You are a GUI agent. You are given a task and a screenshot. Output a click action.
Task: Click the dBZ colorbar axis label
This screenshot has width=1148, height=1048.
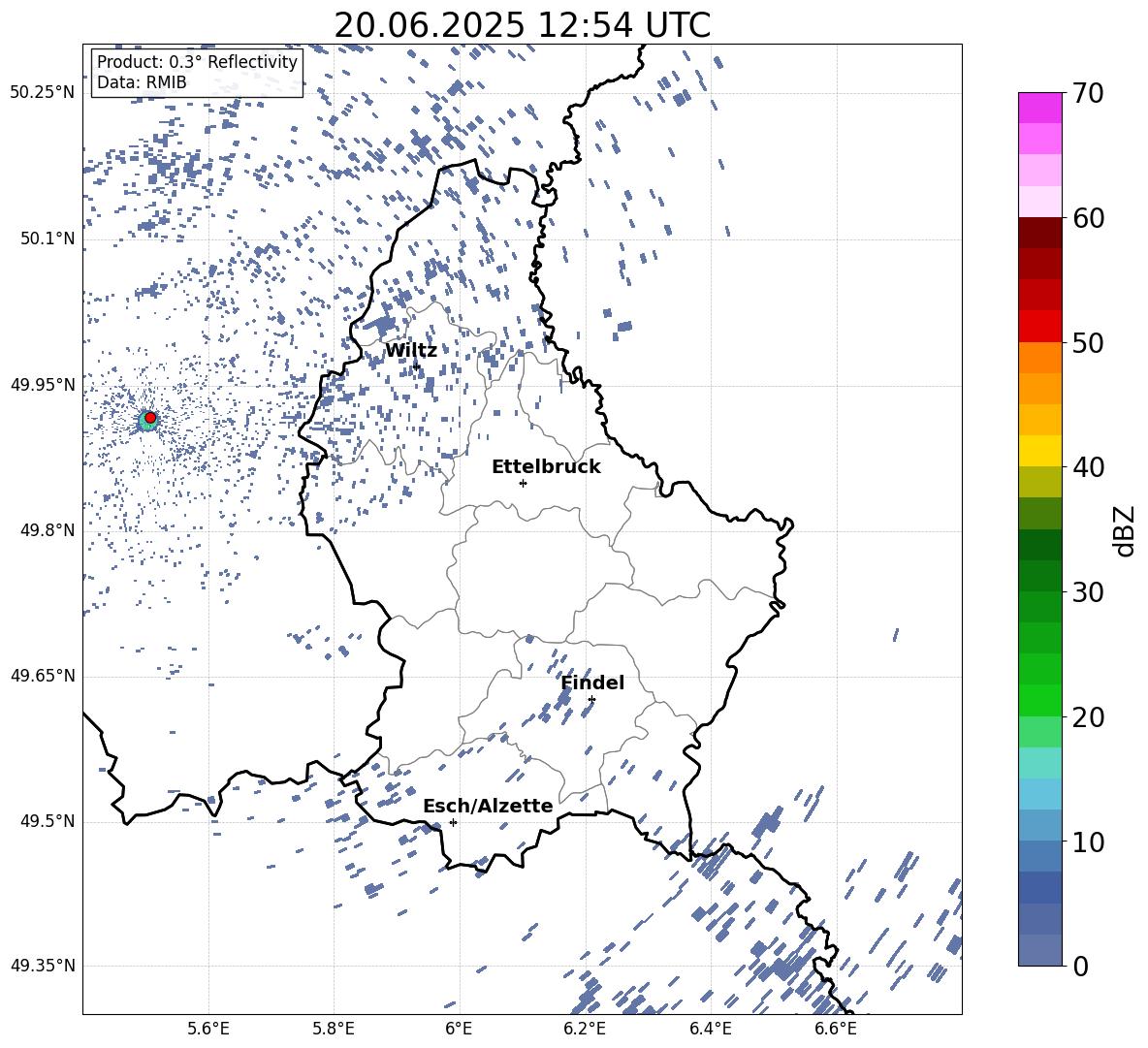point(1123,530)
